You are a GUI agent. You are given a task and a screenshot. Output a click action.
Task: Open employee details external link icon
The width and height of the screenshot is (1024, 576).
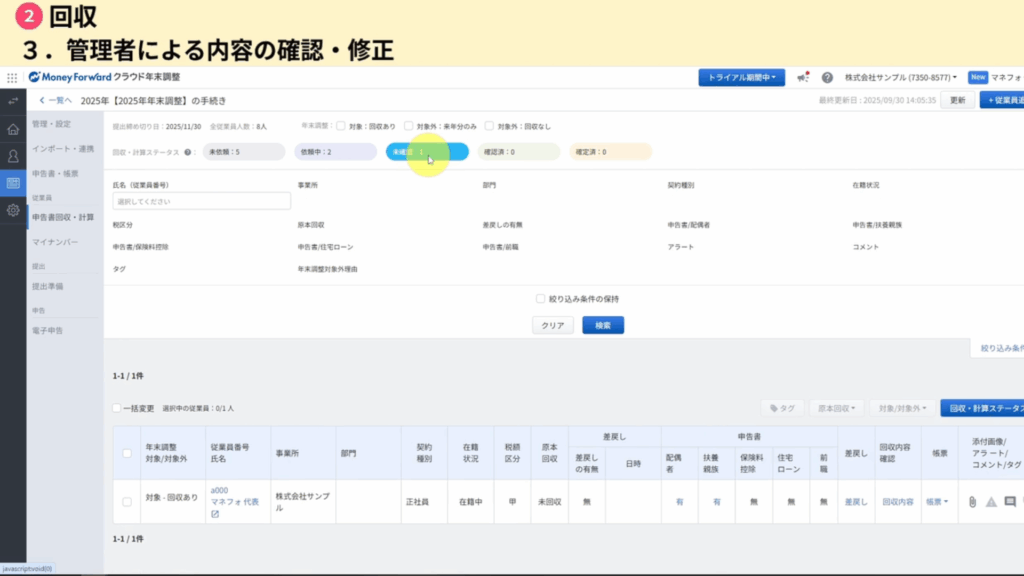click(215, 514)
